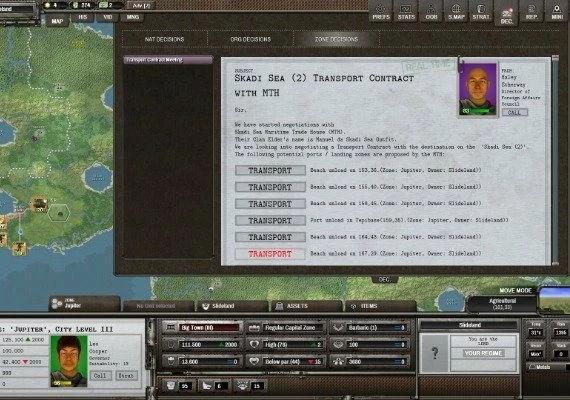
Task: Open the Slideland regime tab
Action: tap(232, 306)
